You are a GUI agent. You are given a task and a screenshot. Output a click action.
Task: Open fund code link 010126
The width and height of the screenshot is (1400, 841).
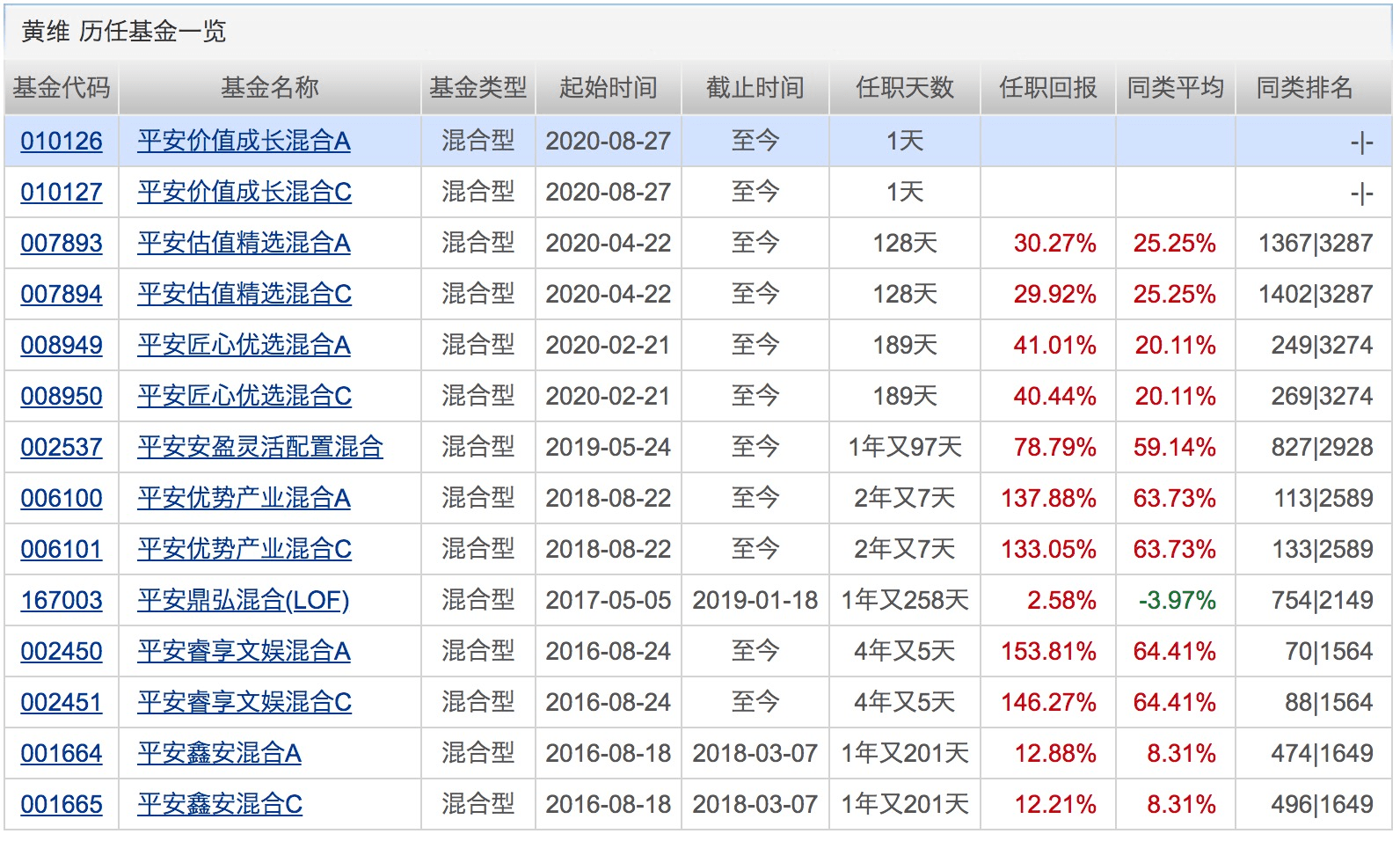[x=62, y=141]
